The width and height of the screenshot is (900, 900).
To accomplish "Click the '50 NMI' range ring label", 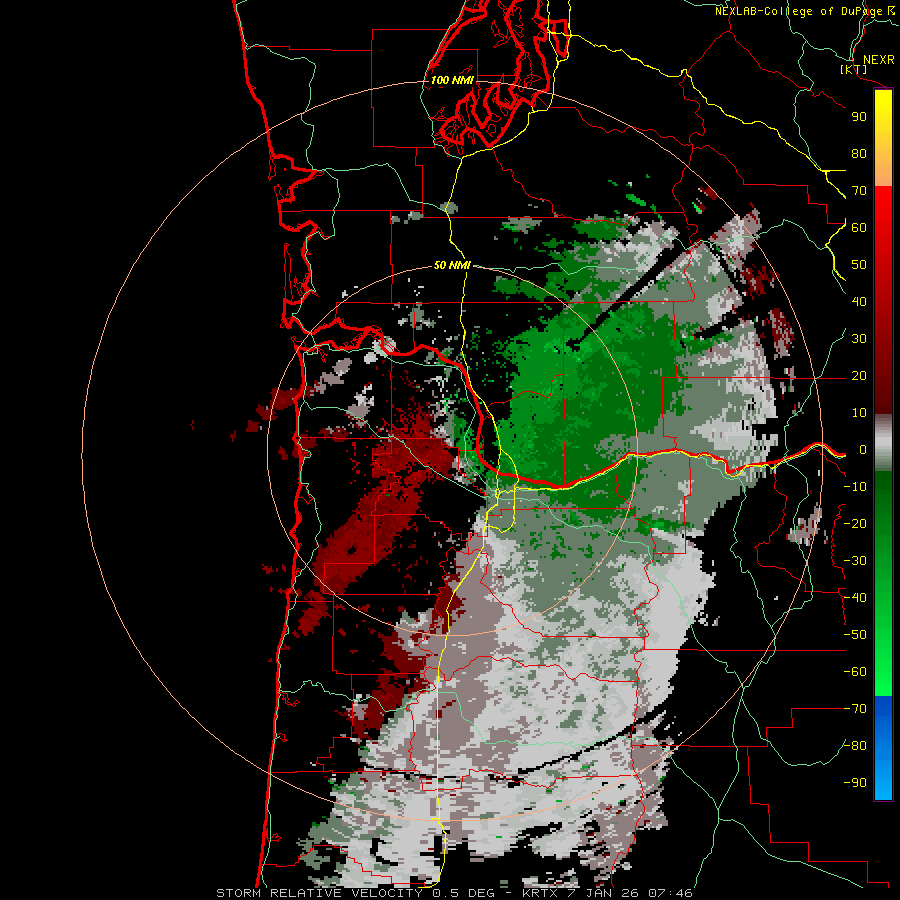I will tap(452, 265).
